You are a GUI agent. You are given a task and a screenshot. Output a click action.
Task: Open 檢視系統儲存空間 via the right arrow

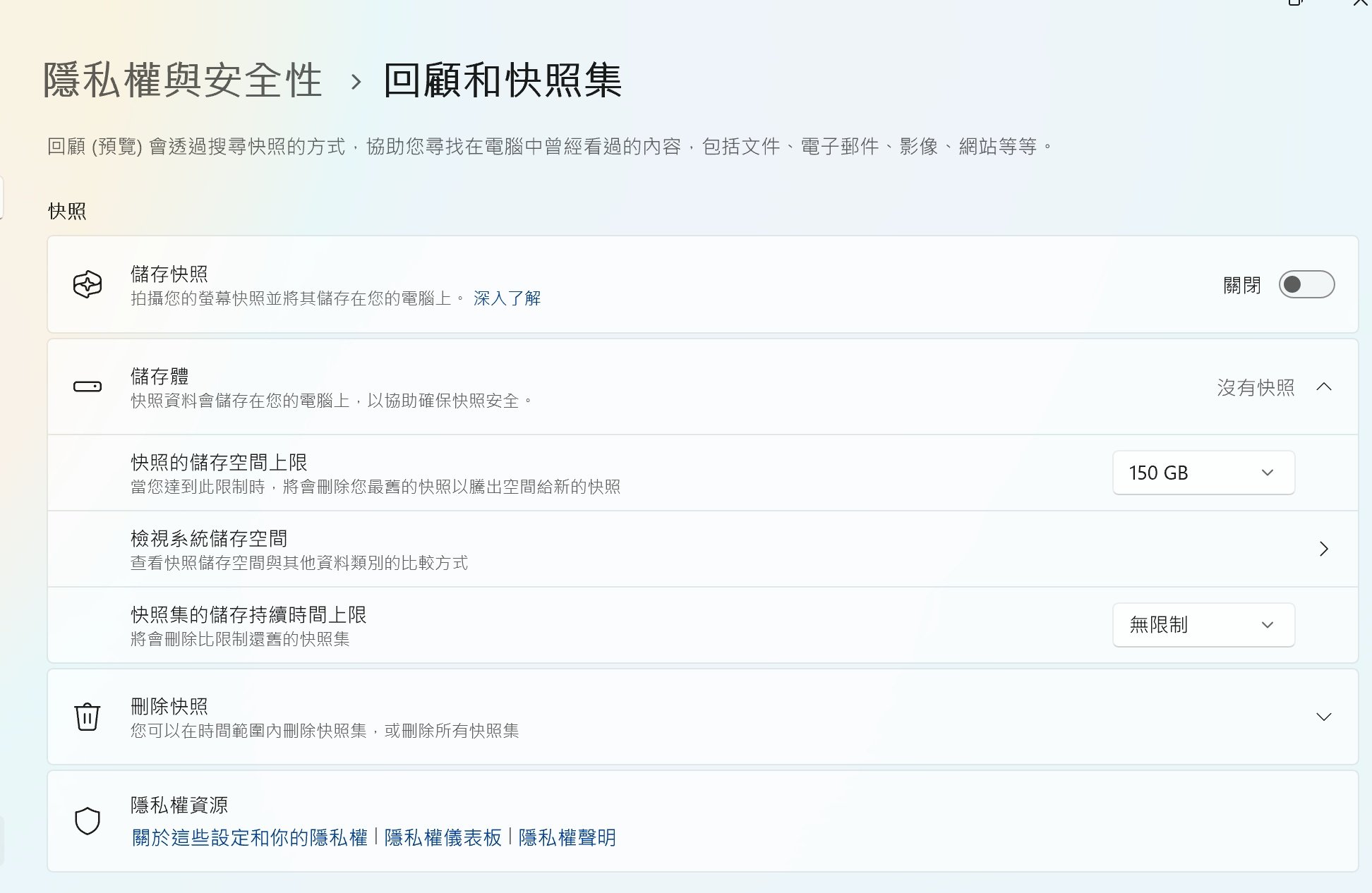(x=1324, y=549)
